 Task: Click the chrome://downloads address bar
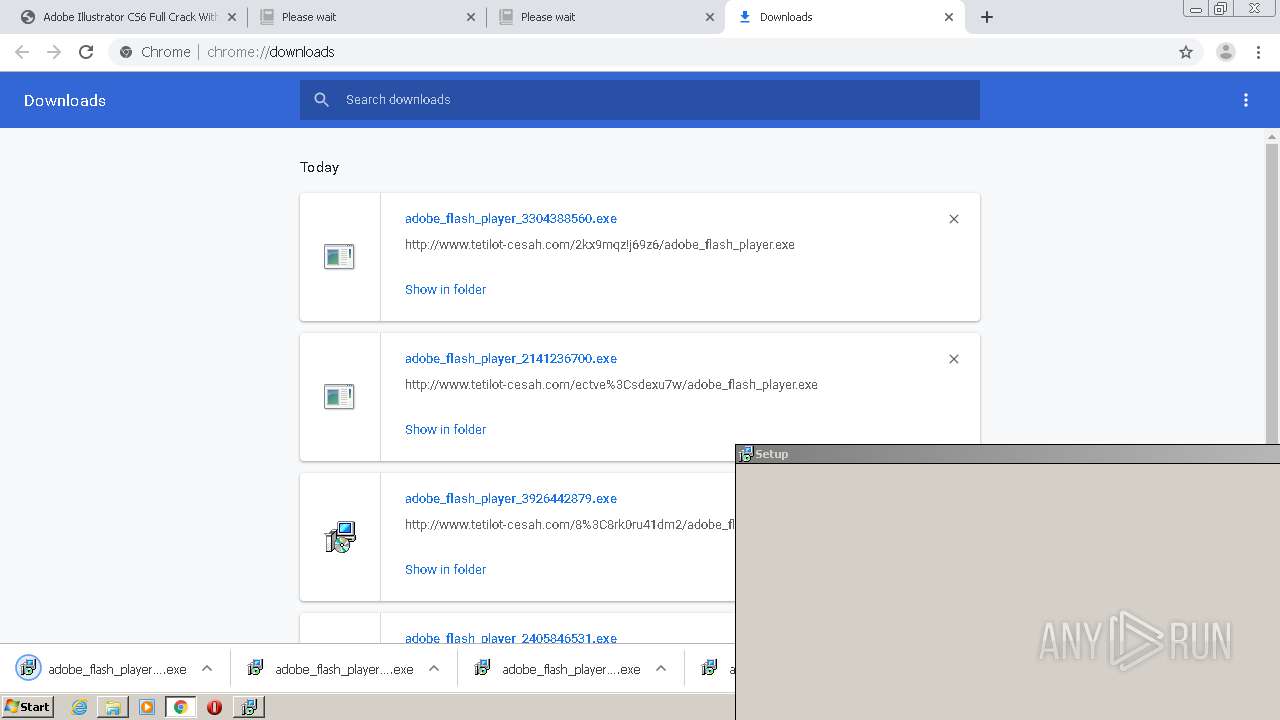tap(640, 52)
